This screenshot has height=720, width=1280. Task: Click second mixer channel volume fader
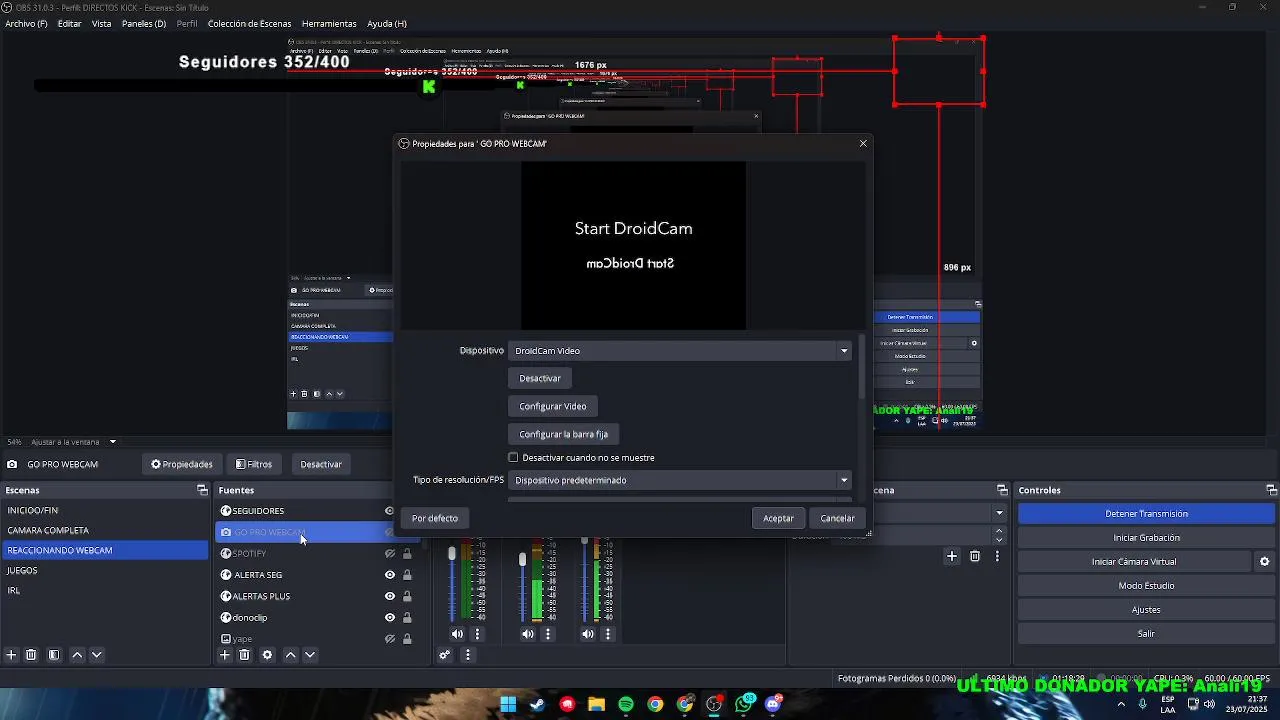[522, 560]
